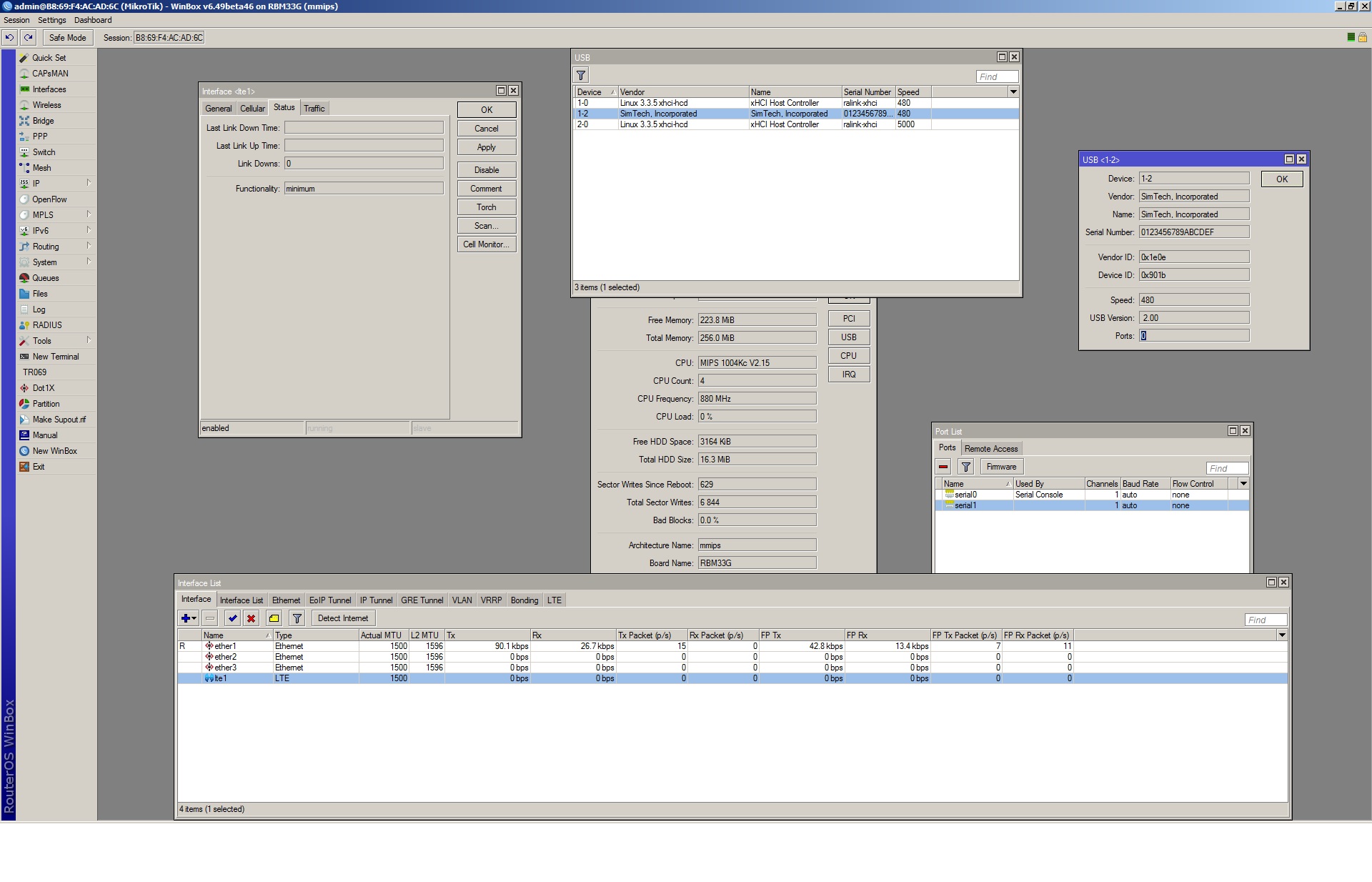Click filter icon in Port List

(966, 467)
